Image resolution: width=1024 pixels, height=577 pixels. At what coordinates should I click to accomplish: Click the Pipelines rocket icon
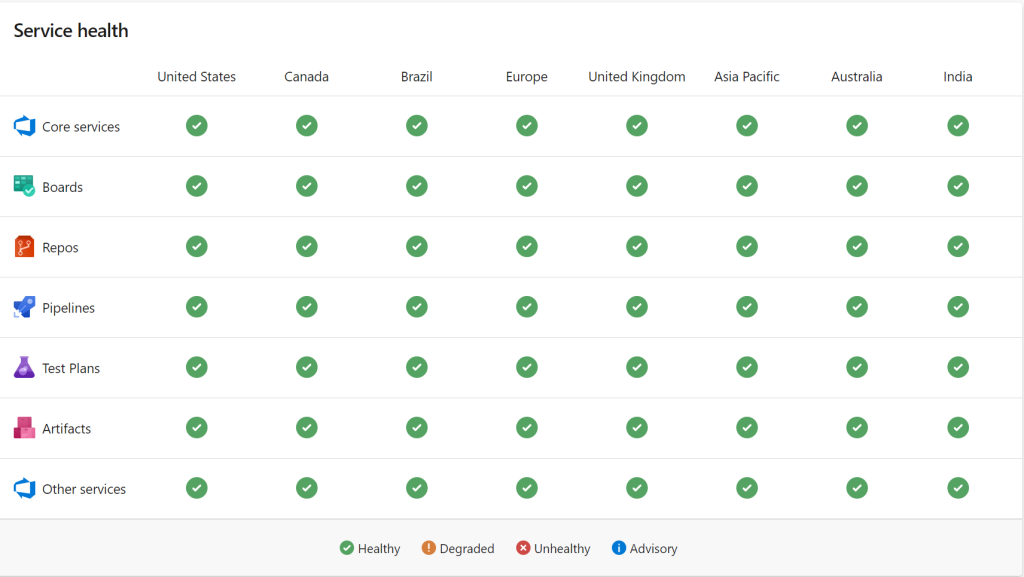point(23,307)
